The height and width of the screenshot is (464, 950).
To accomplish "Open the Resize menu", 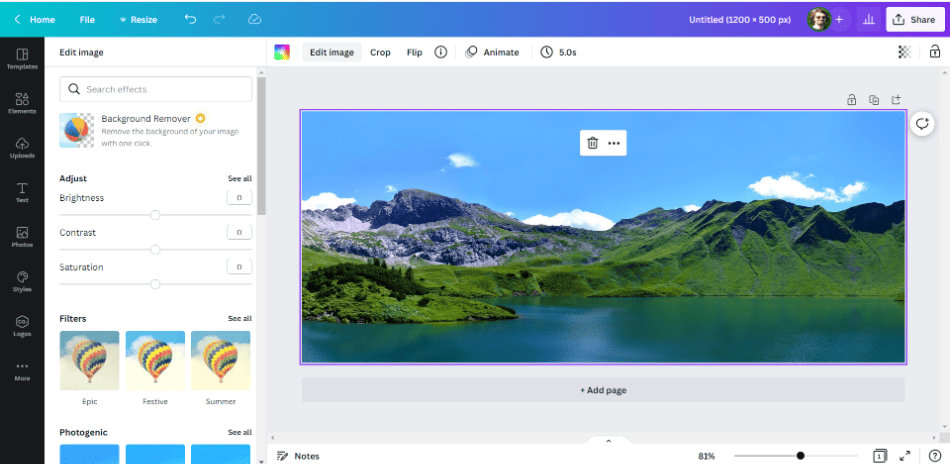I will tap(139, 19).
